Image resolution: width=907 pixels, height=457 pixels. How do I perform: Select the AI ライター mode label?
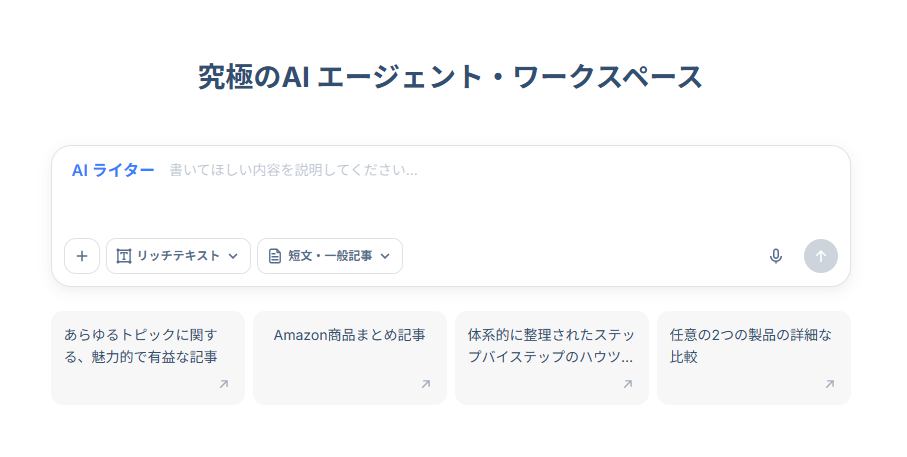[113, 171]
